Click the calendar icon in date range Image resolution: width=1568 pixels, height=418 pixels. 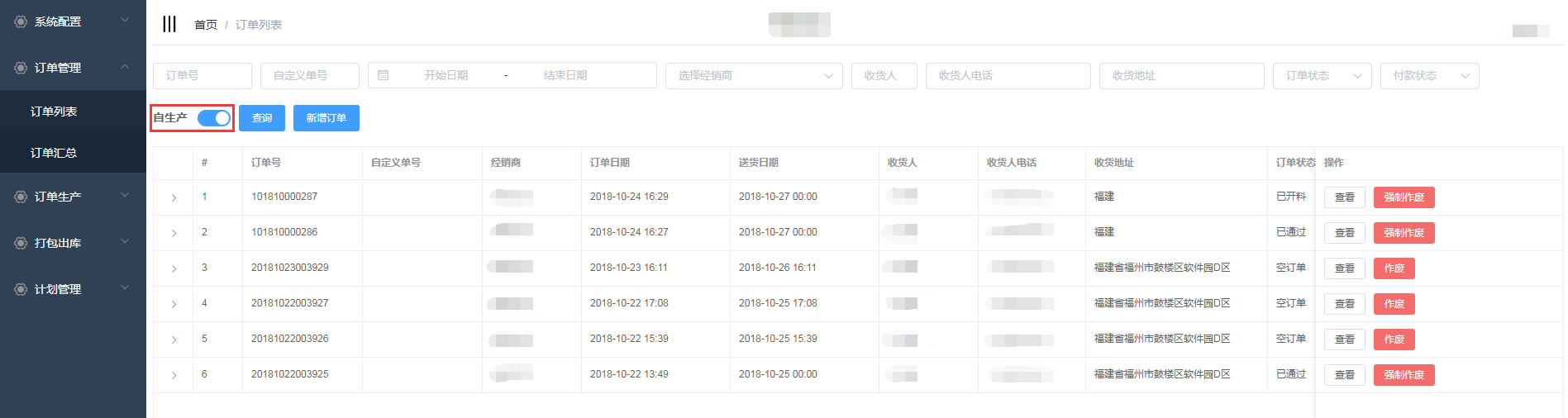(x=384, y=75)
